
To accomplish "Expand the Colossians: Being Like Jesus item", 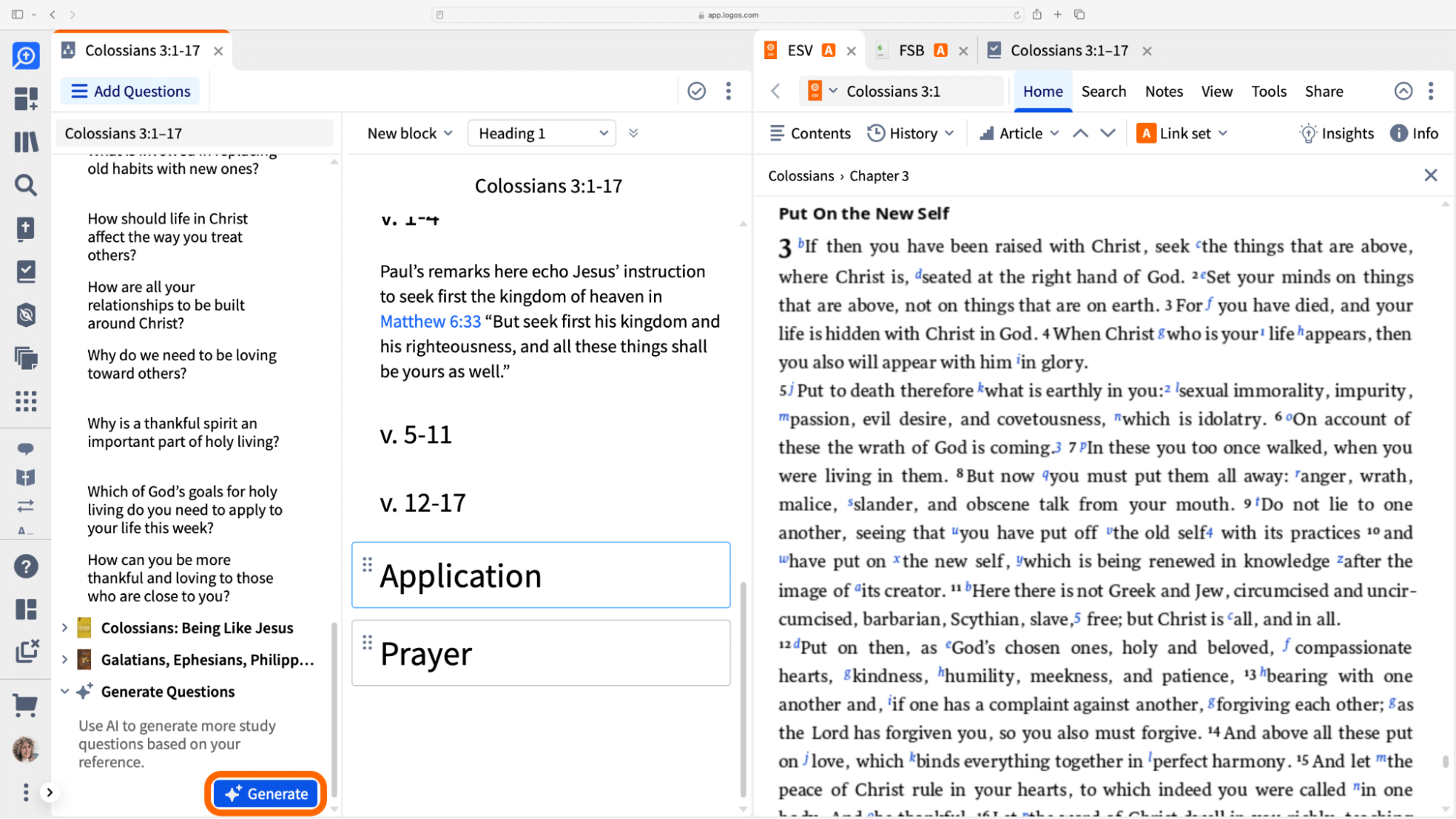I will point(65,628).
